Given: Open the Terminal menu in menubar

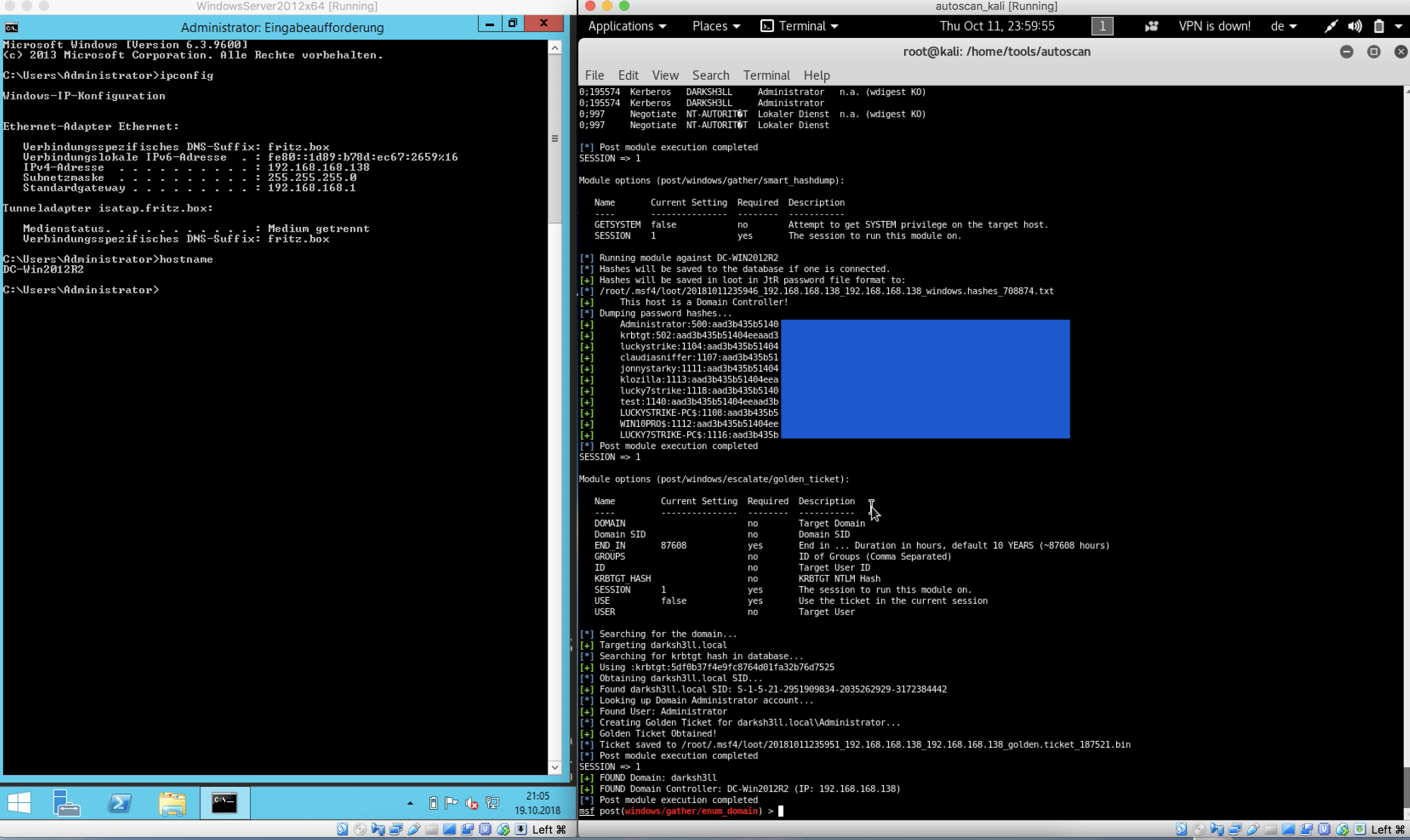Looking at the screenshot, I should 766,75.
